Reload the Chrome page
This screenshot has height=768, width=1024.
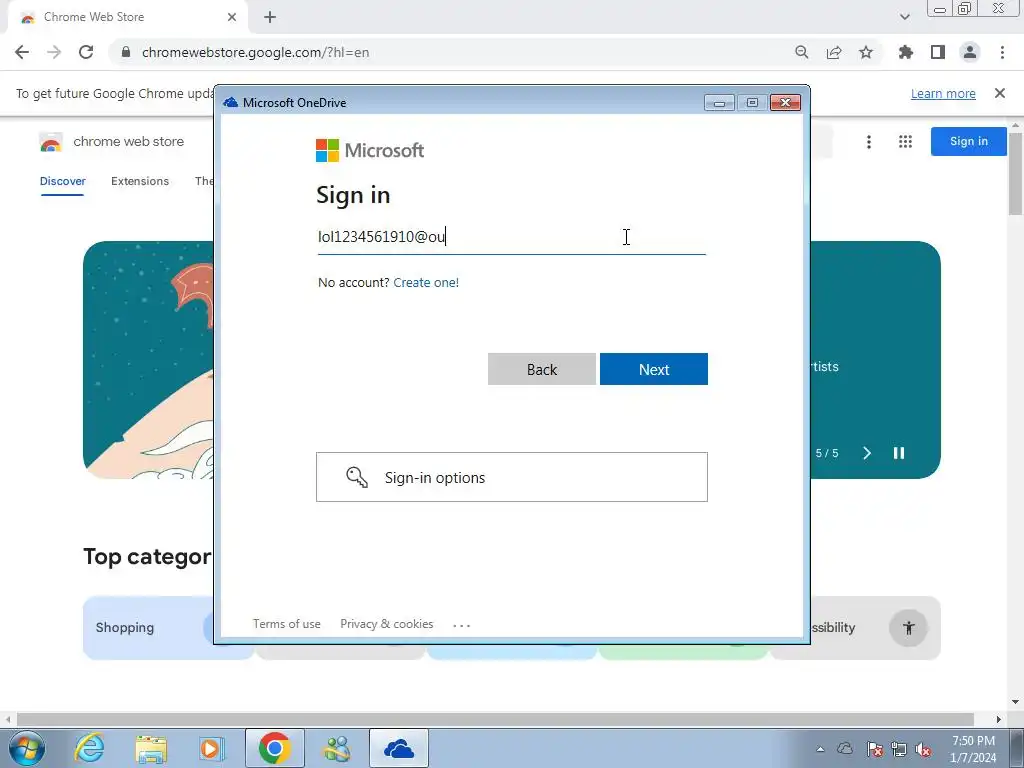[86, 52]
